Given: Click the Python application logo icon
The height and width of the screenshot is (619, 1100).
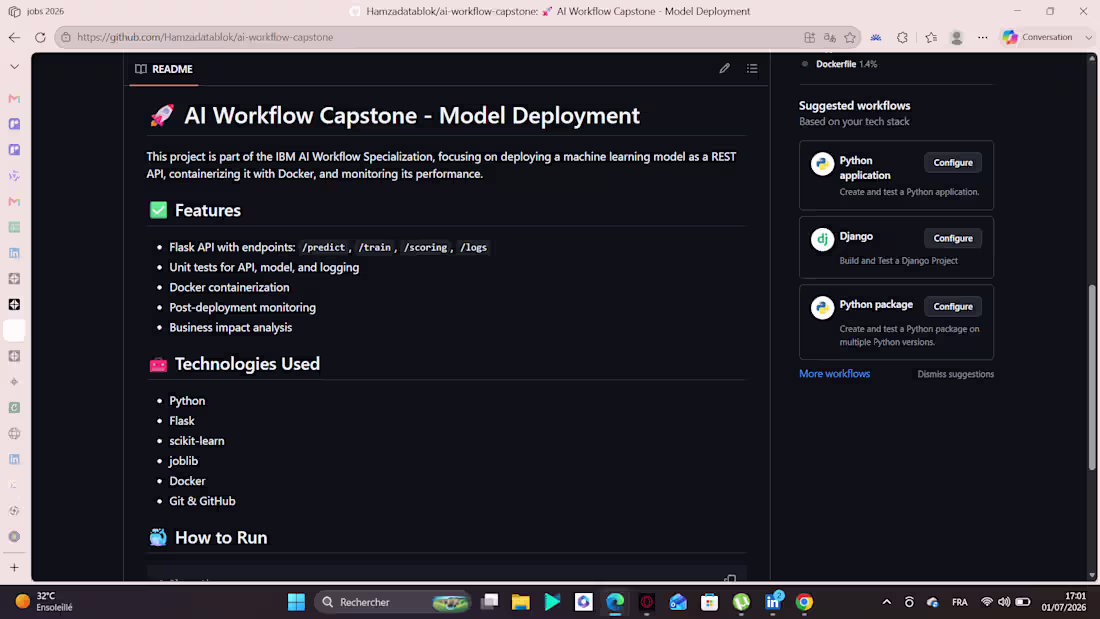Looking at the screenshot, I should pos(822,164).
